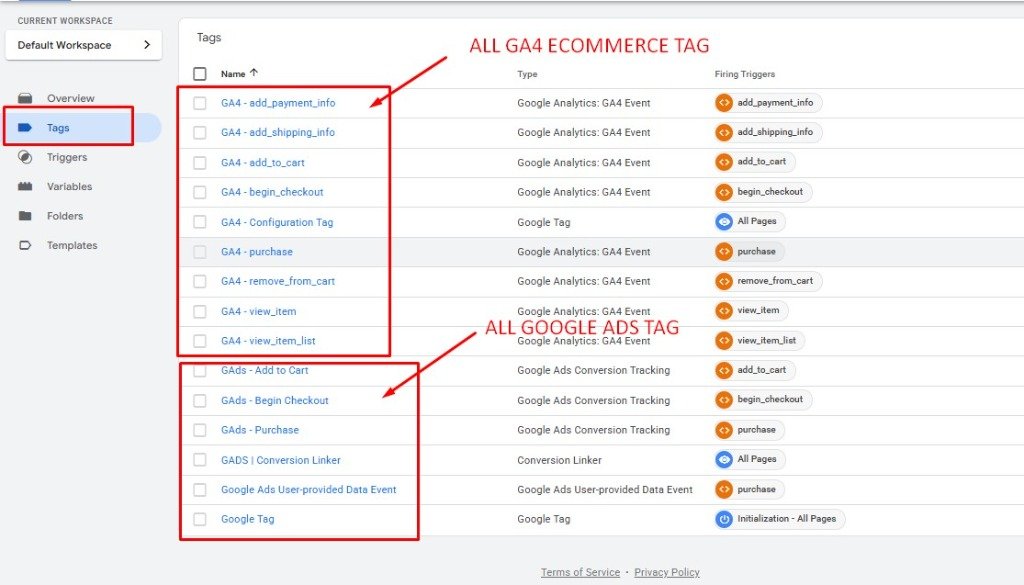Image resolution: width=1024 pixels, height=585 pixels.
Task: Check the select-all tags checkbox
Action: click(200, 74)
